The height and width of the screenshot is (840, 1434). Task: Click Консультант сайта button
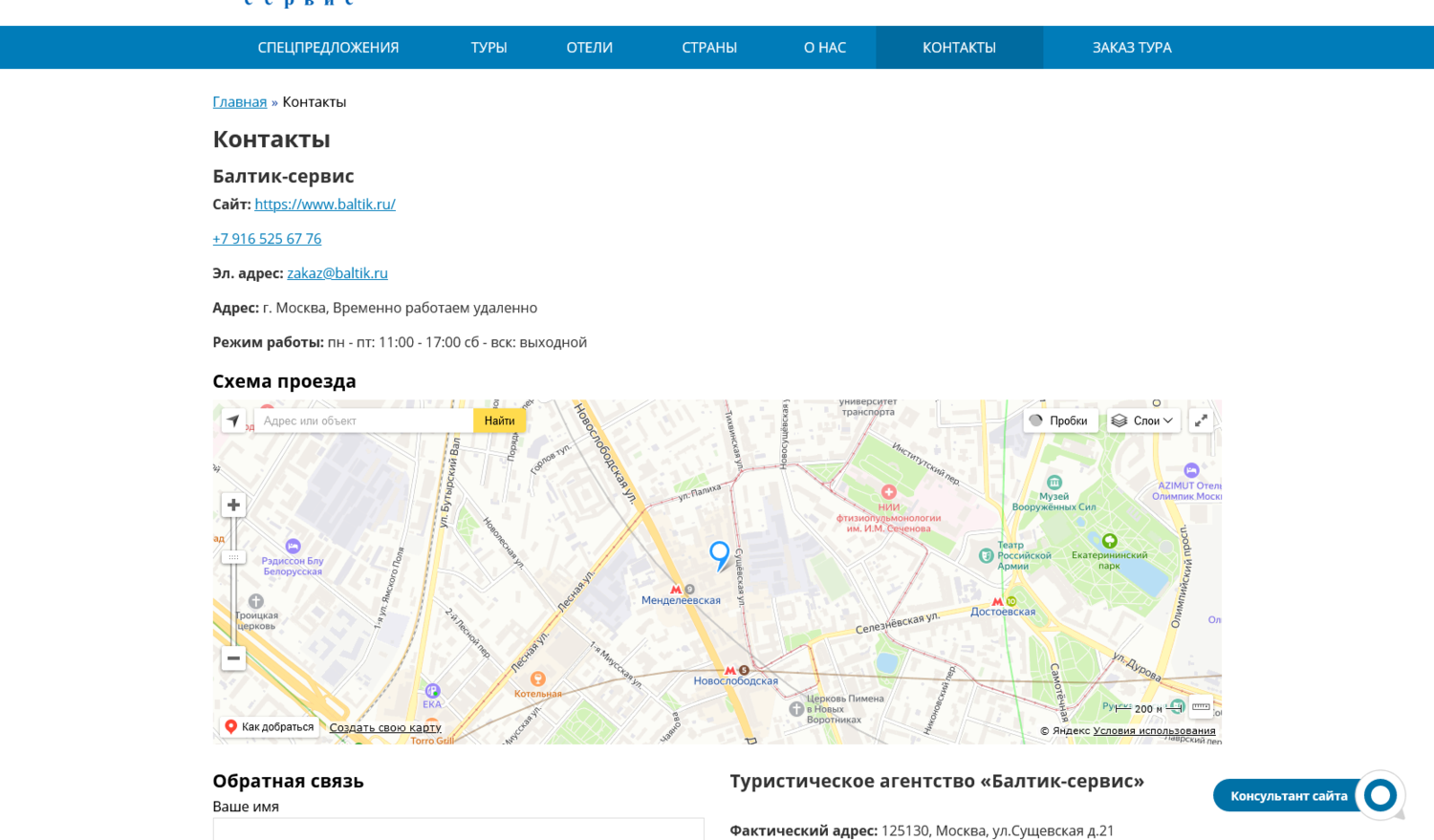click(1289, 796)
